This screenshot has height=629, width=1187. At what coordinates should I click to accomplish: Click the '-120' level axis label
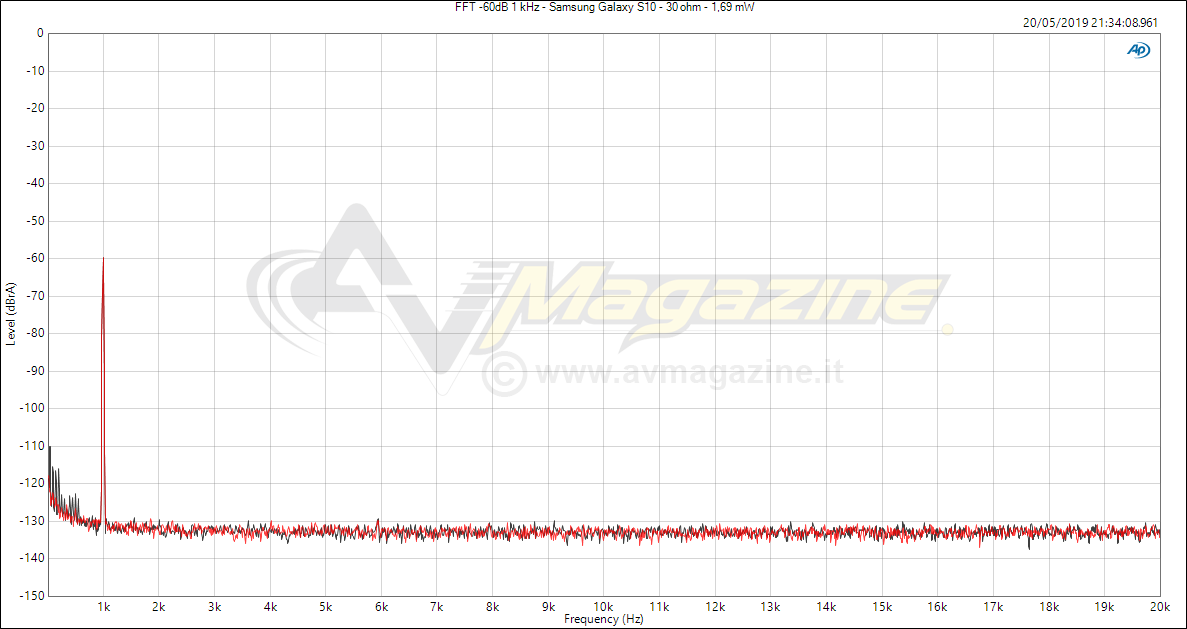(32, 483)
